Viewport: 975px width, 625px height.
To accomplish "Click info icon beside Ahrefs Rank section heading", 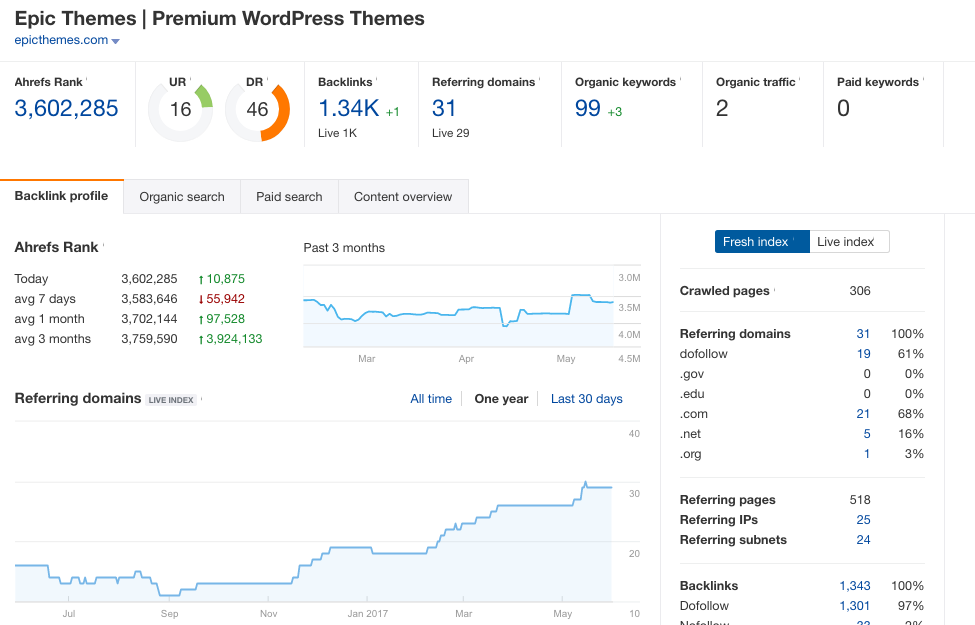I will (103, 245).
